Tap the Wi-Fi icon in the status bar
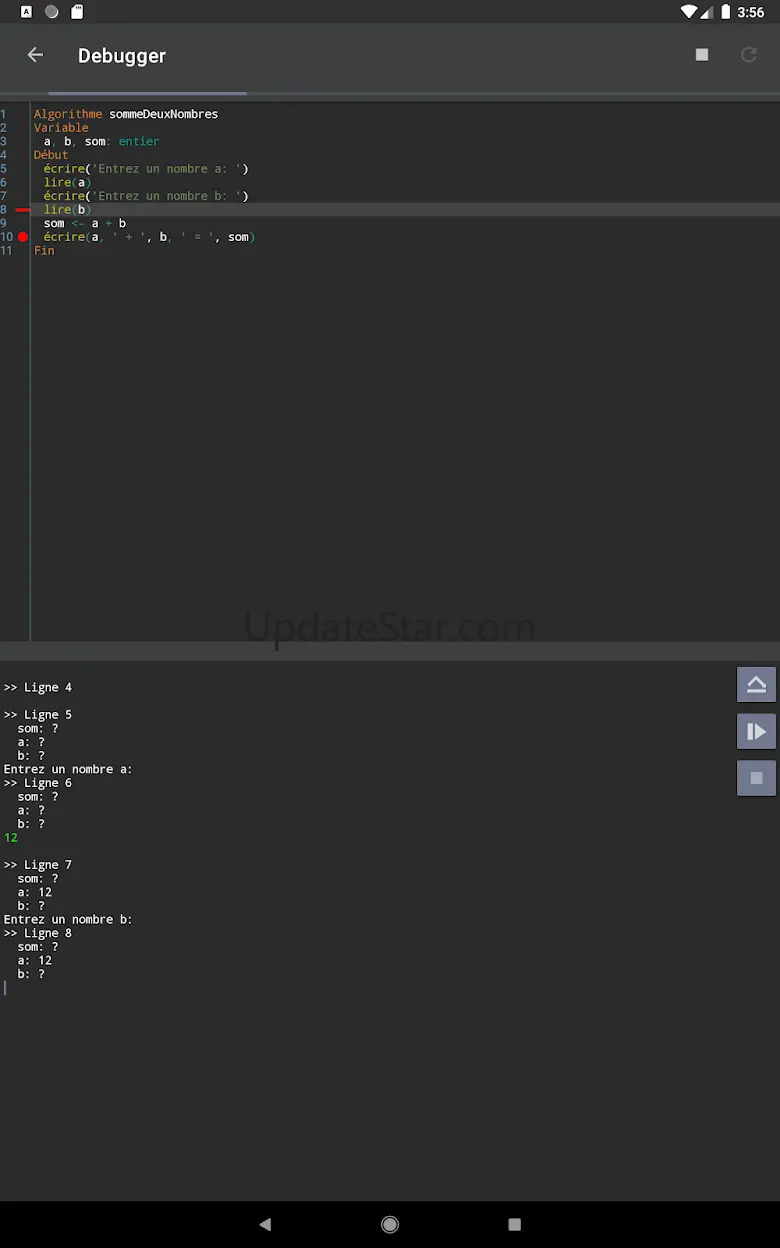The image size is (780, 1248). coord(689,12)
